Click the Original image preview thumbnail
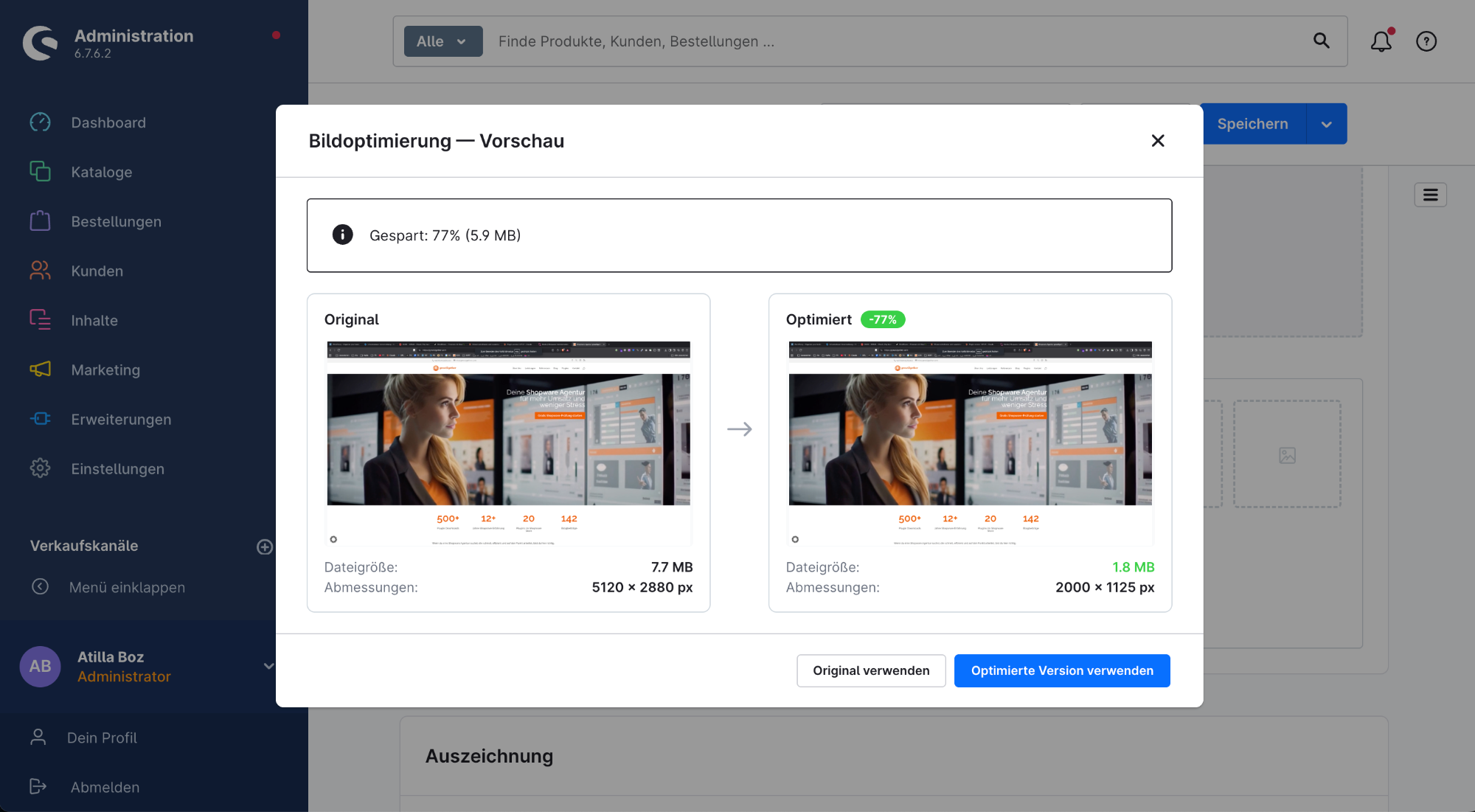The width and height of the screenshot is (1475, 812). click(508, 441)
